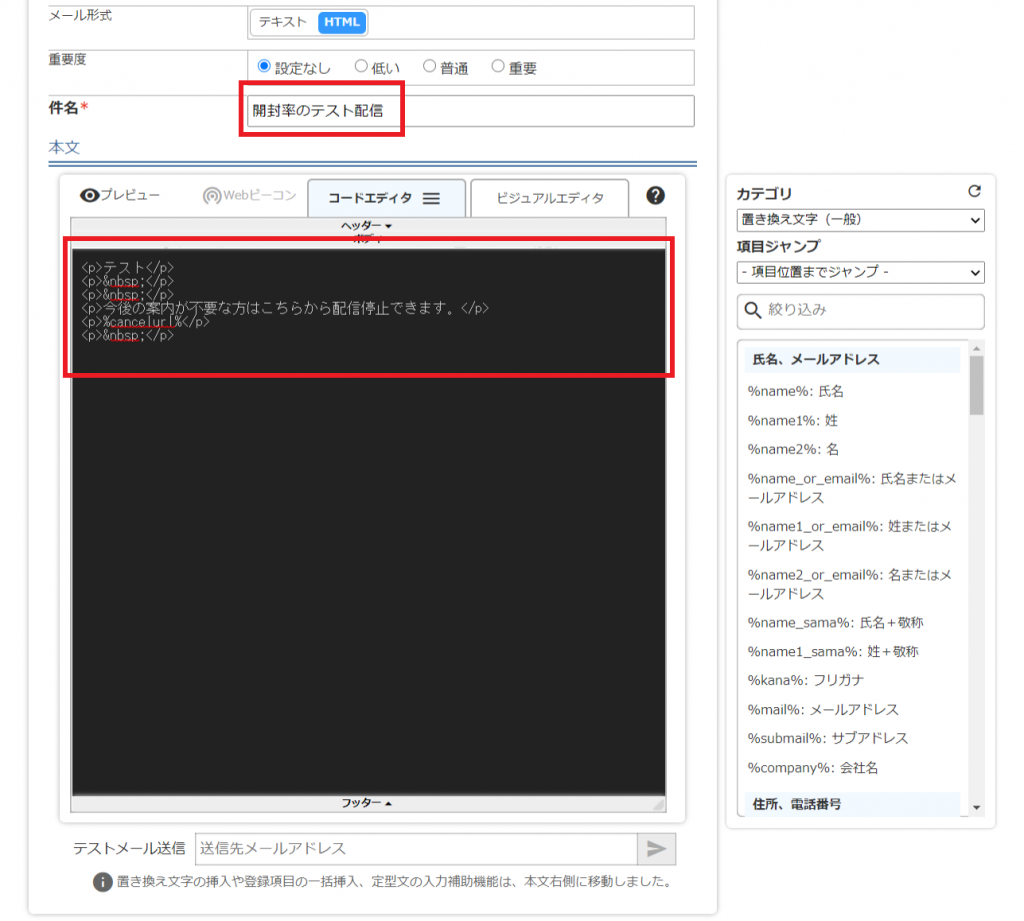This screenshot has width=1024, height=921.
Task: Click the test mail address input
Action: [x=416, y=848]
